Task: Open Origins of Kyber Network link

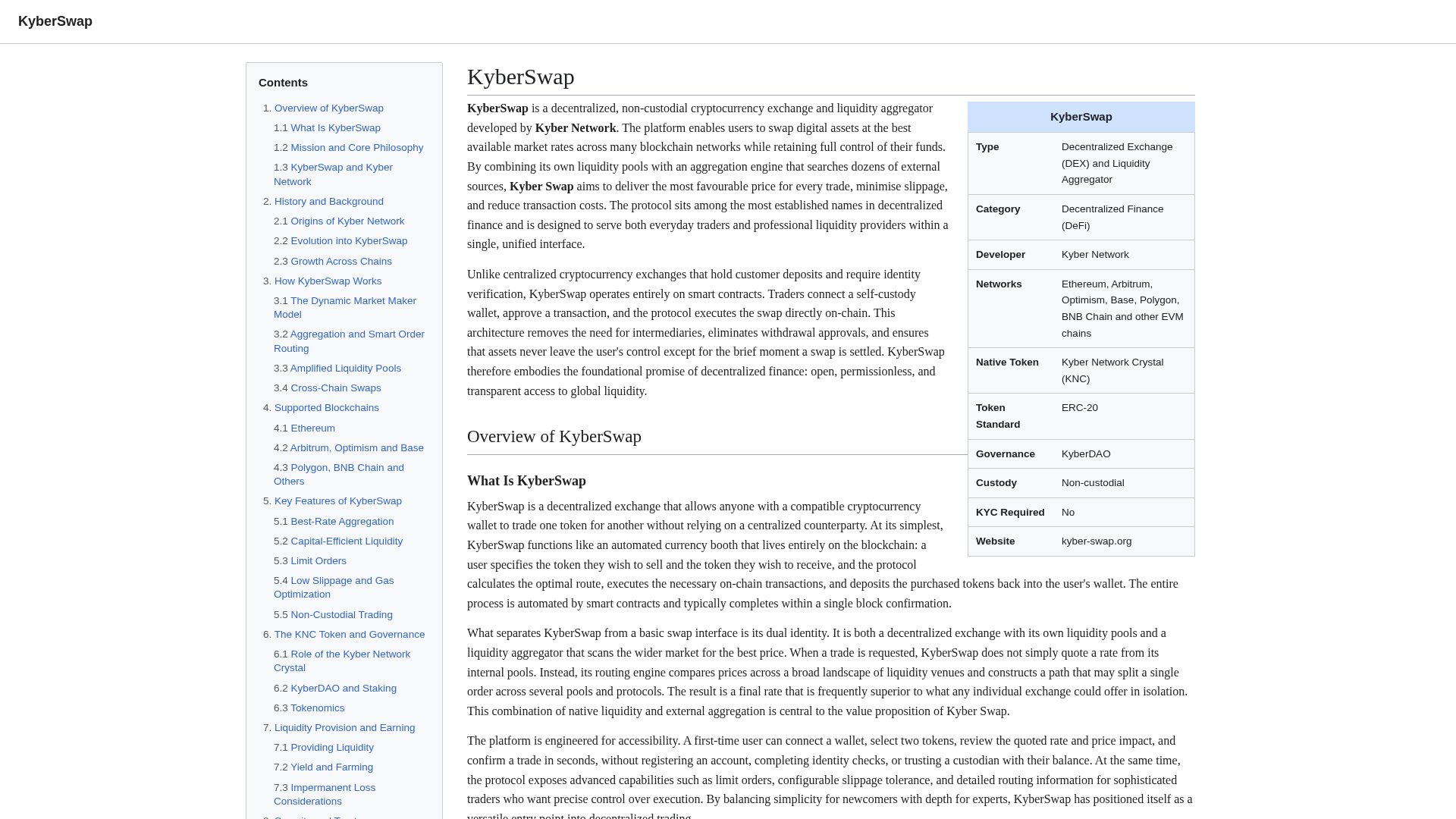Action: 347,221
